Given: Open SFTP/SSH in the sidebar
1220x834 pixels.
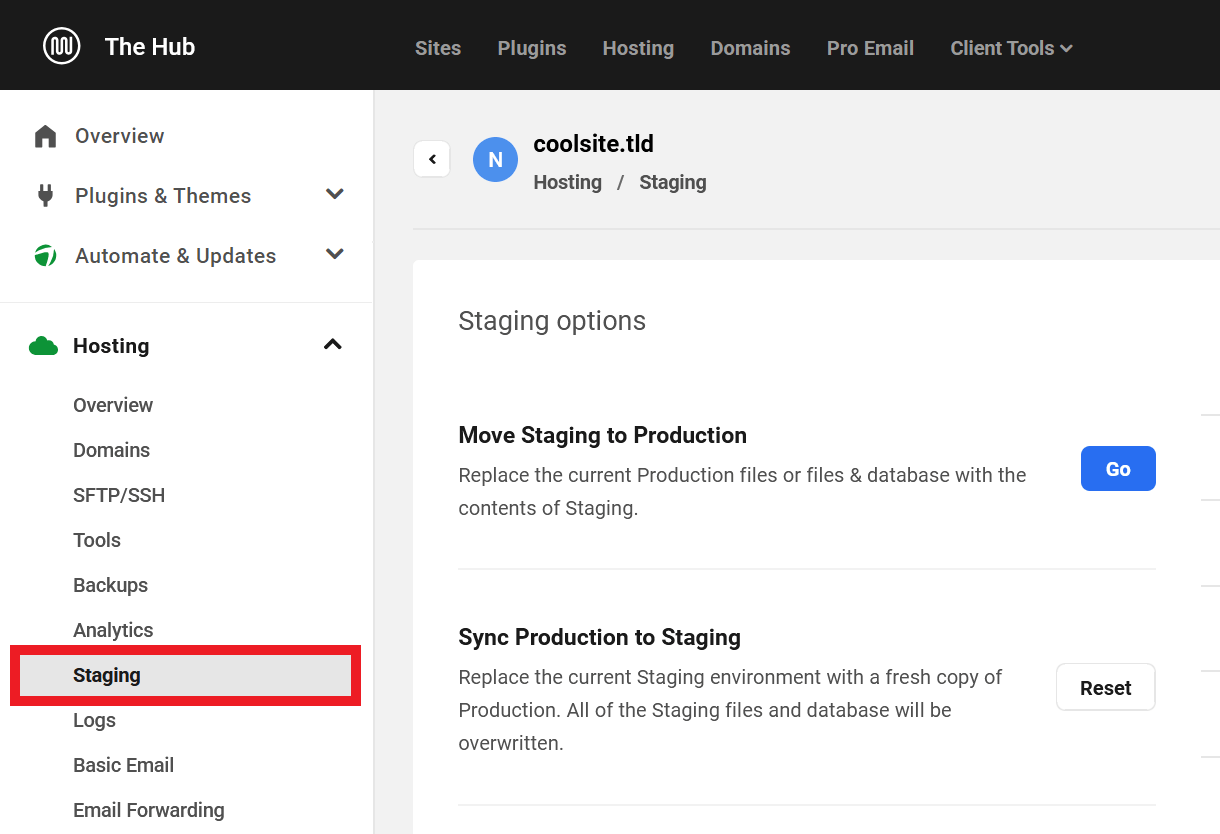Looking at the screenshot, I should [119, 495].
